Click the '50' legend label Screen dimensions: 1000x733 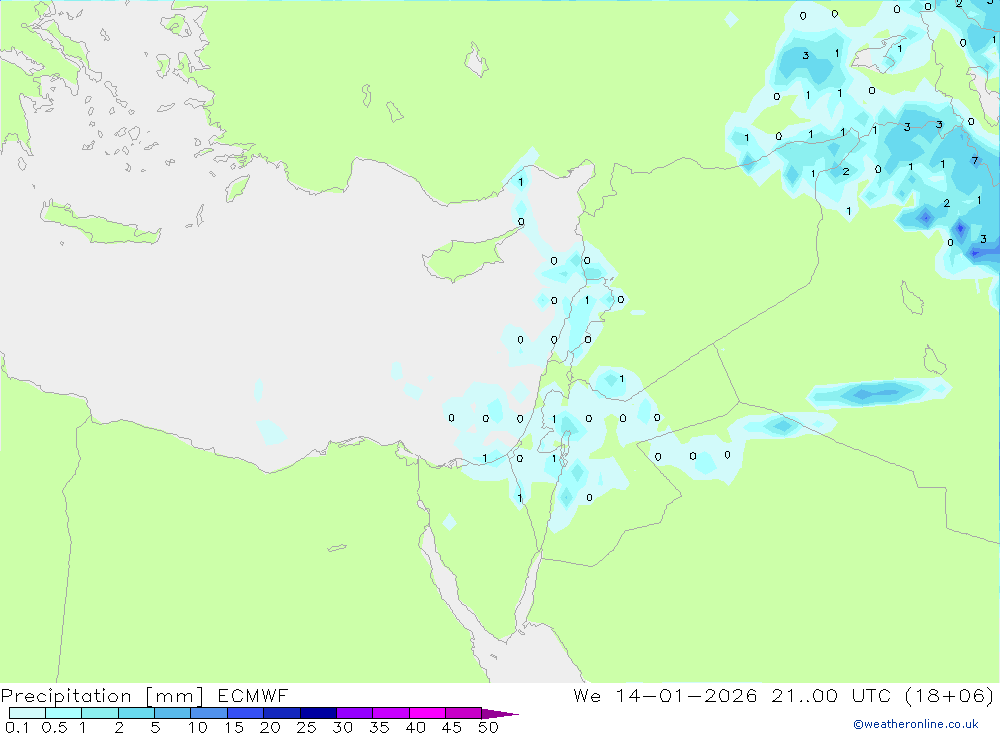(488, 727)
